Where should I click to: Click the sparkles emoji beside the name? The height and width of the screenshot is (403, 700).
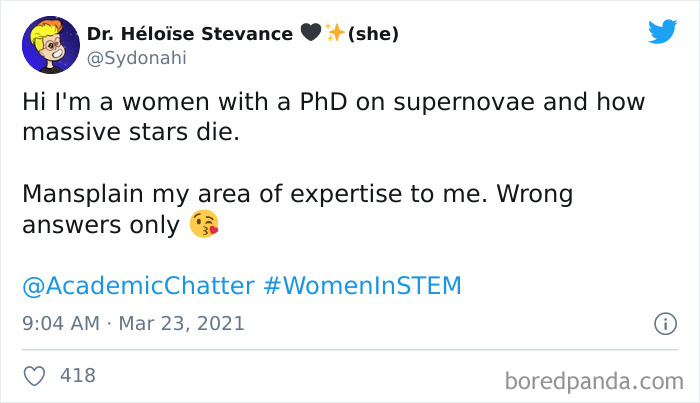334,34
